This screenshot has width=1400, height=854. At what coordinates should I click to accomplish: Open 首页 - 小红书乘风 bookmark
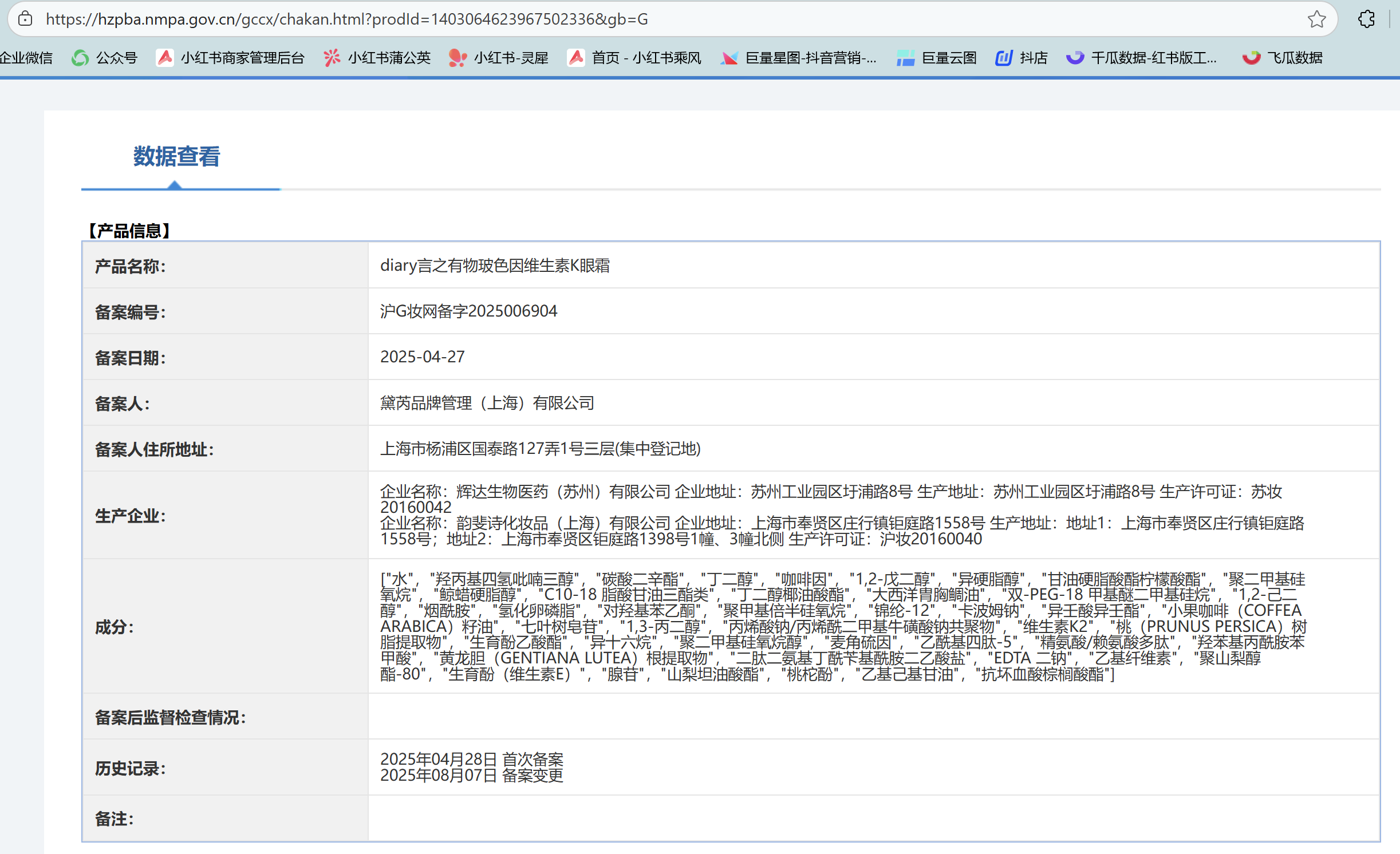(634, 58)
